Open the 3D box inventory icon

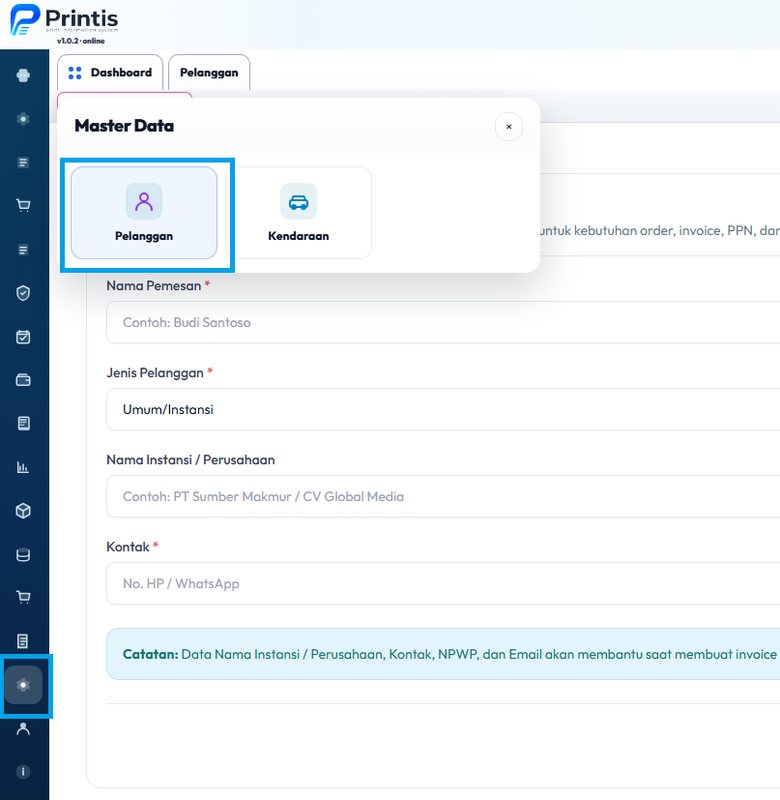[23, 511]
